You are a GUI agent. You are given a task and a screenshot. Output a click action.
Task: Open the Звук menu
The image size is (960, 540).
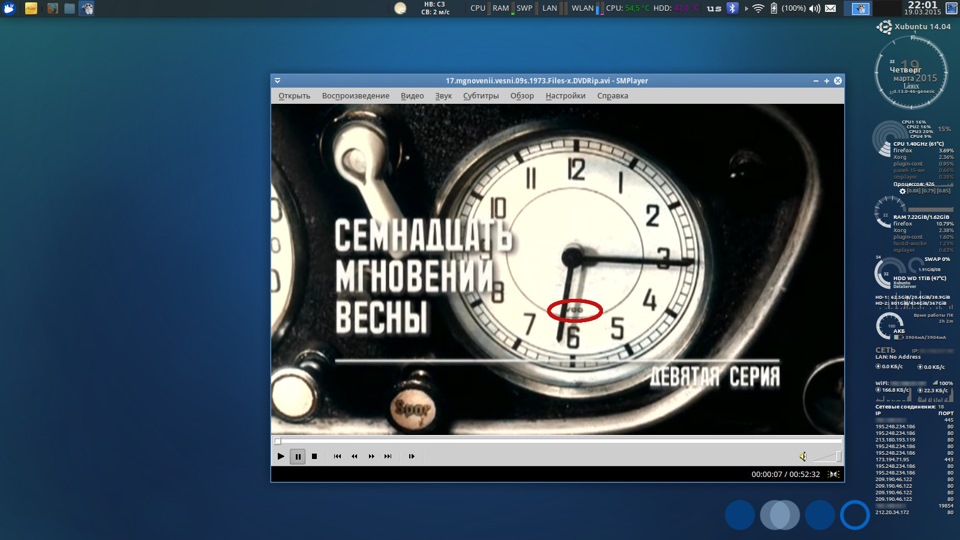coord(443,96)
